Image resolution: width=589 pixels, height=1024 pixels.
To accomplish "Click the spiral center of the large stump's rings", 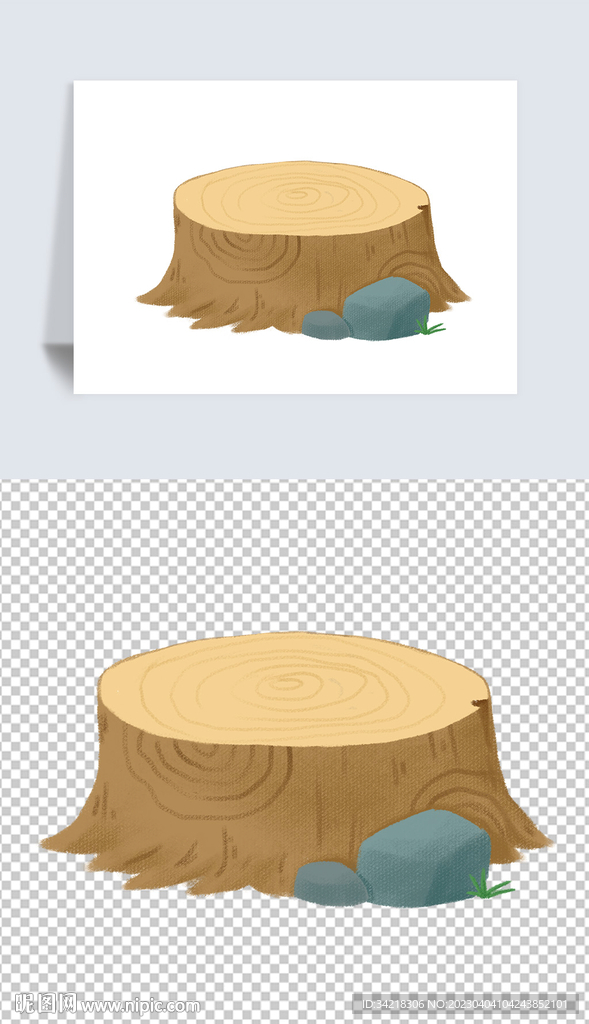I will (x=285, y=684).
